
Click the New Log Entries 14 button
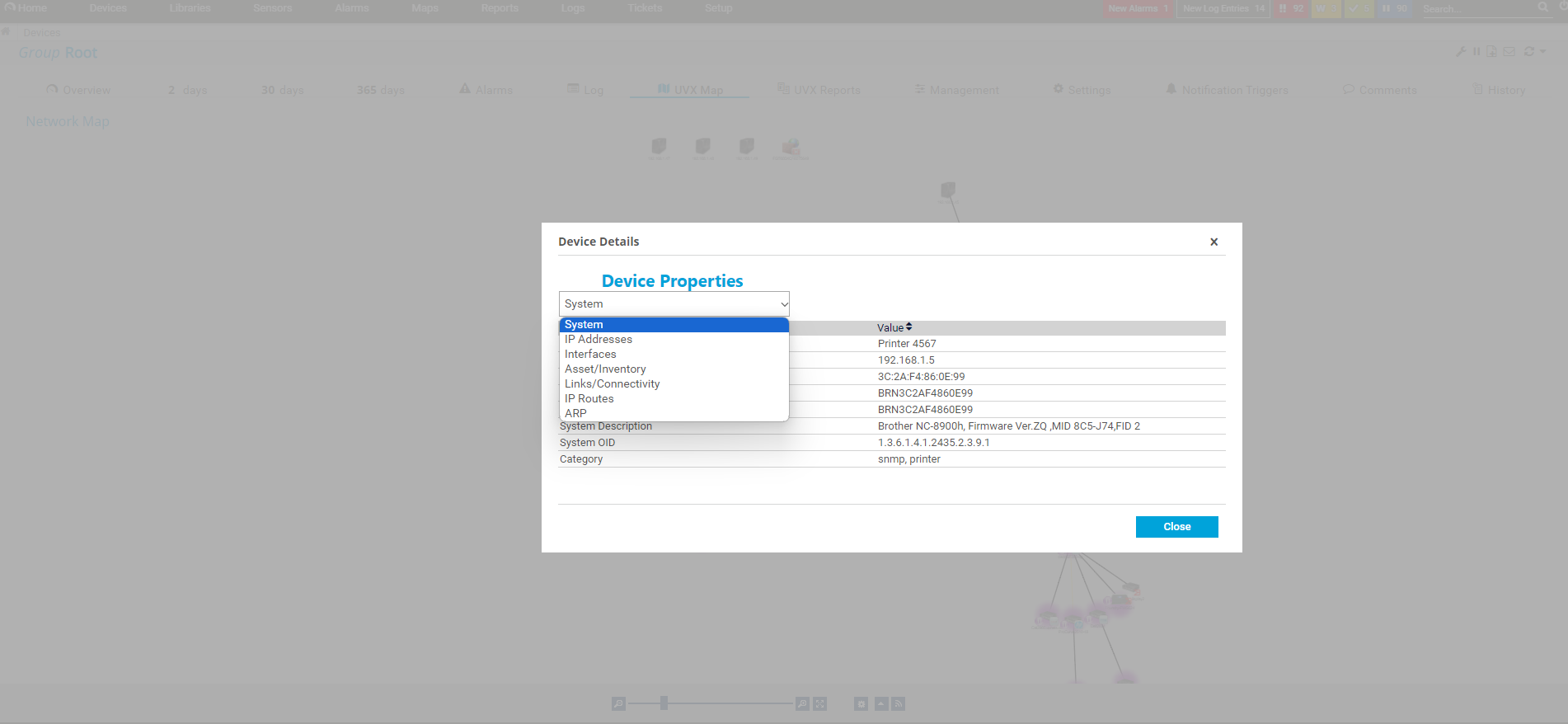(x=1223, y=8)
